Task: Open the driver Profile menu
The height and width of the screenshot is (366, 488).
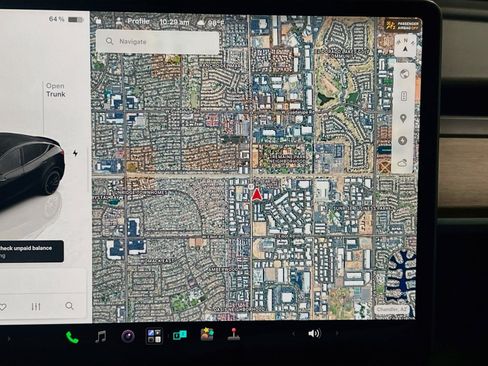Action: point(133,21)
